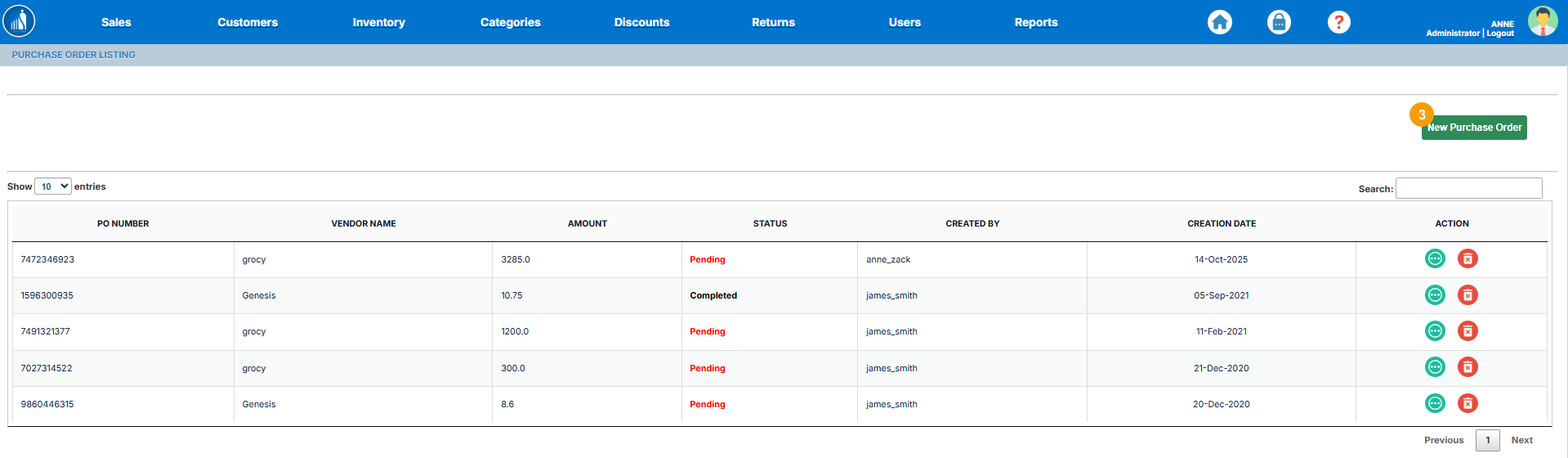1568x458 pixels.
Task: Click the lock icon in top bar
Action: (1279, 22)
